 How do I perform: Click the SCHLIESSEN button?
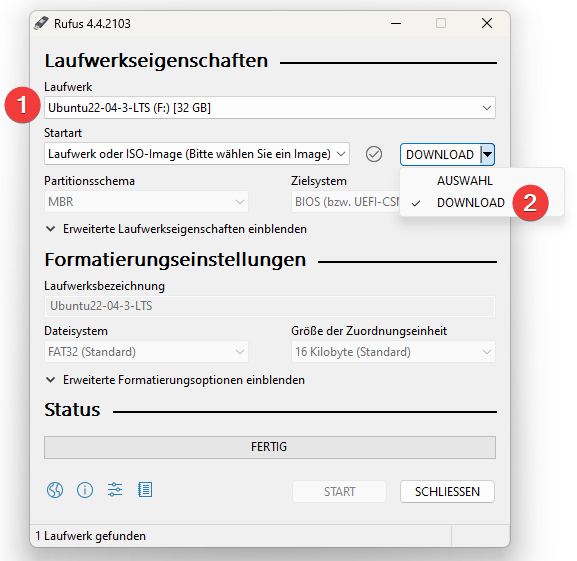[x=447, y=491]
